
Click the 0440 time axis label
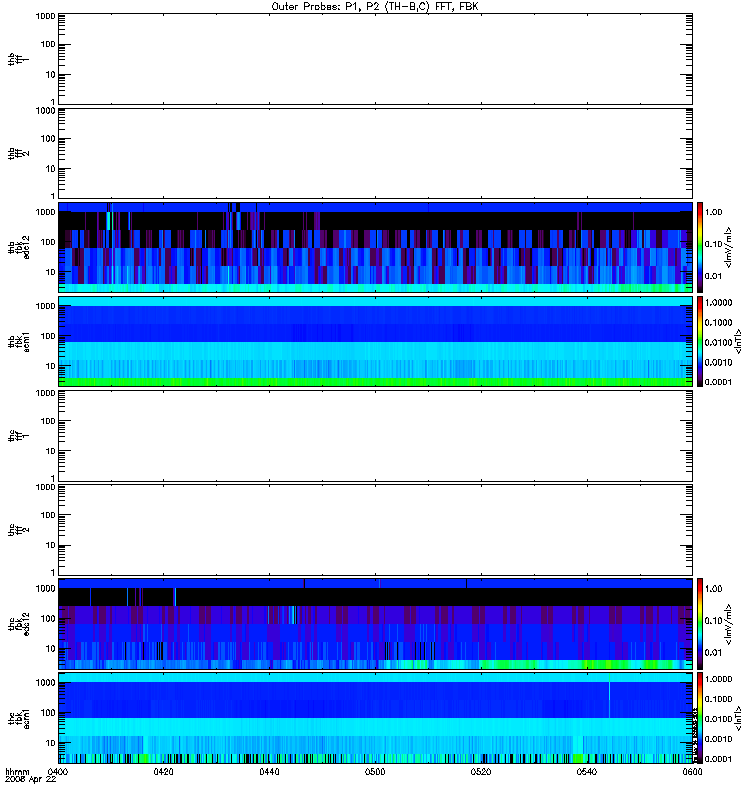pyautogui.click(x=269, y=772)
